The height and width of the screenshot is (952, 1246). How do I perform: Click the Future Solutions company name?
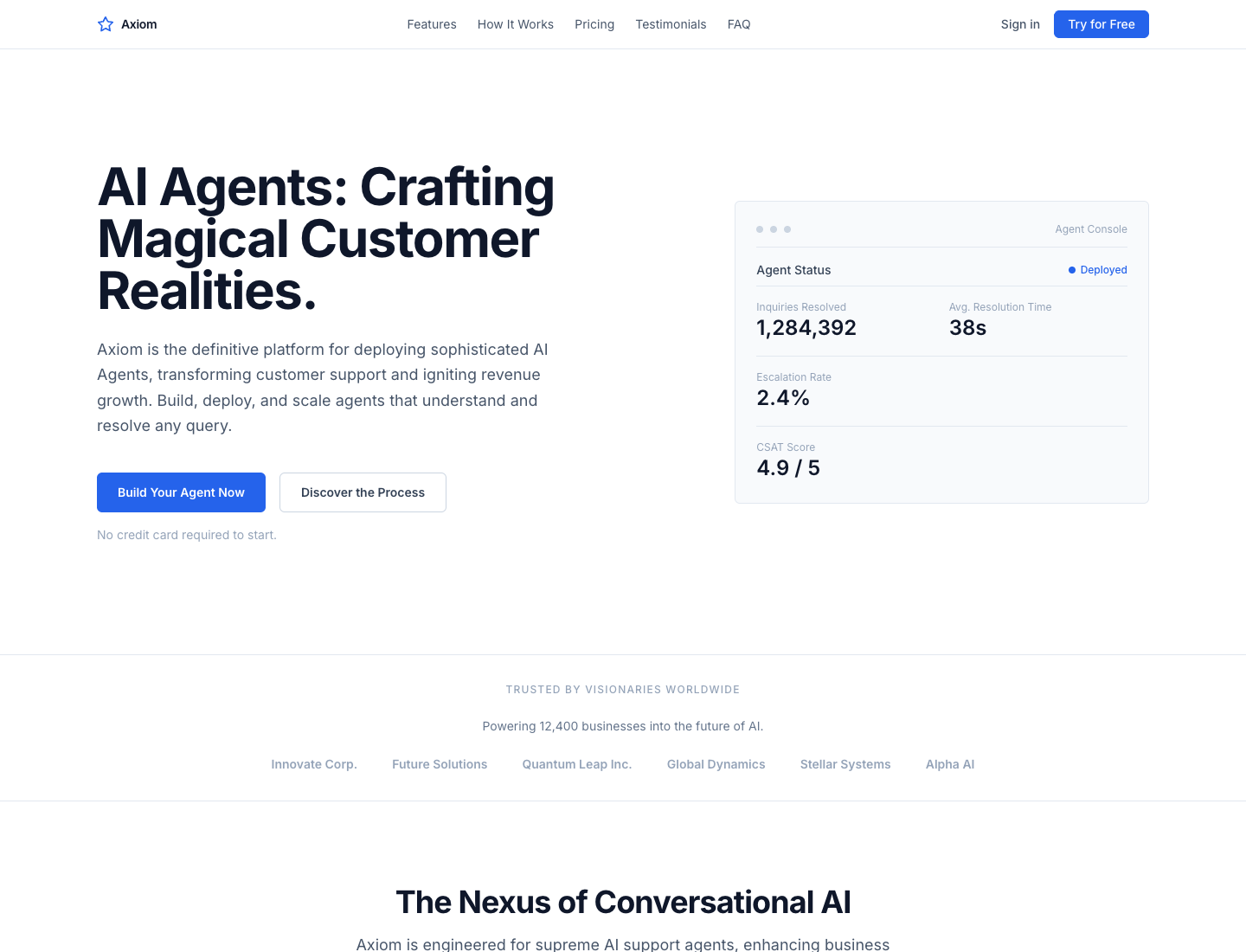[x=440, y=764]
